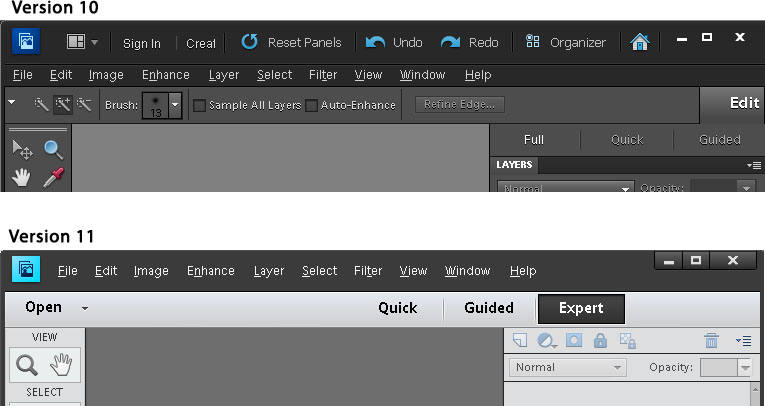
Task: Click Create Fill or Adjustment Layer icon
Action: pyautogui.click(x=546, y=340)
